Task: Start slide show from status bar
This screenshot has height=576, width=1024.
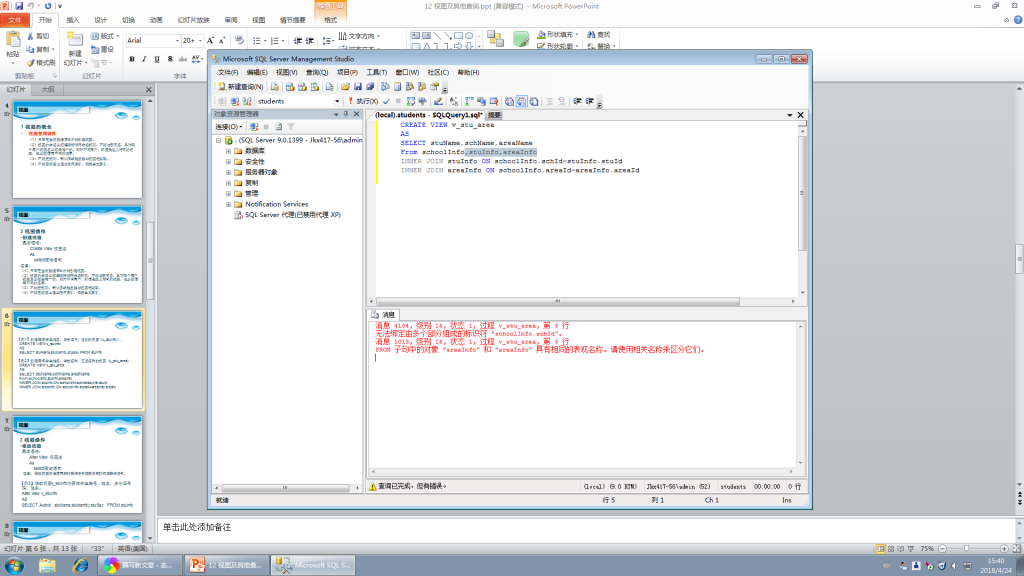Action: point(911,549)
